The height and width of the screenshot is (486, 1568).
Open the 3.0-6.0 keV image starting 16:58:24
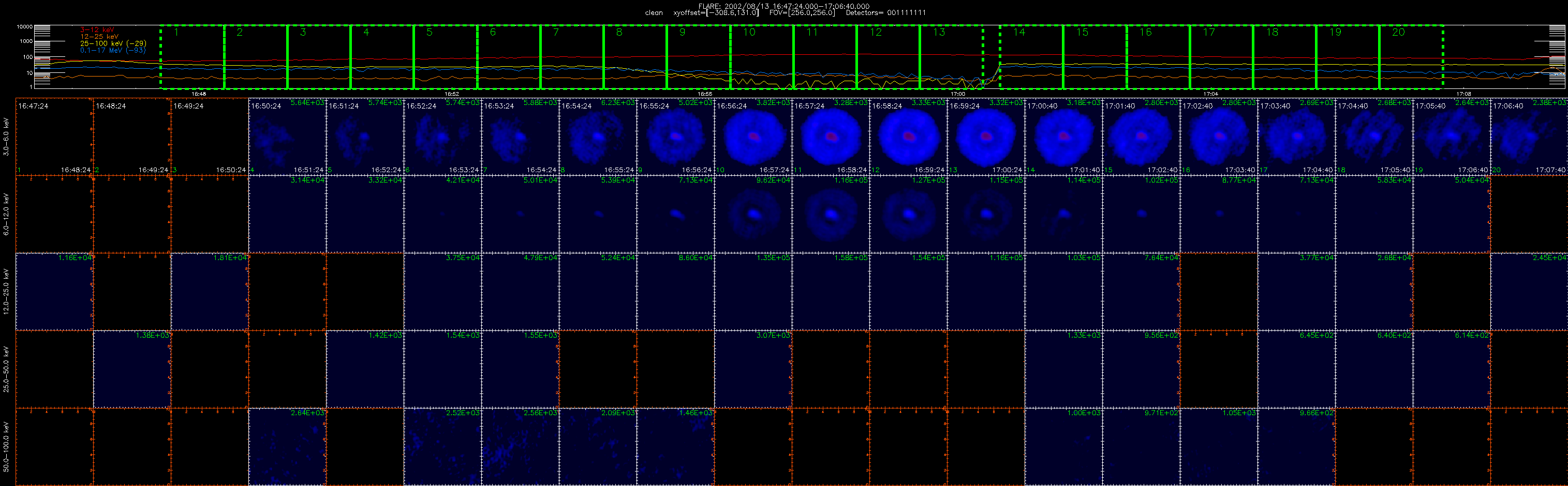pyautogui.click(x=908, y=137)
